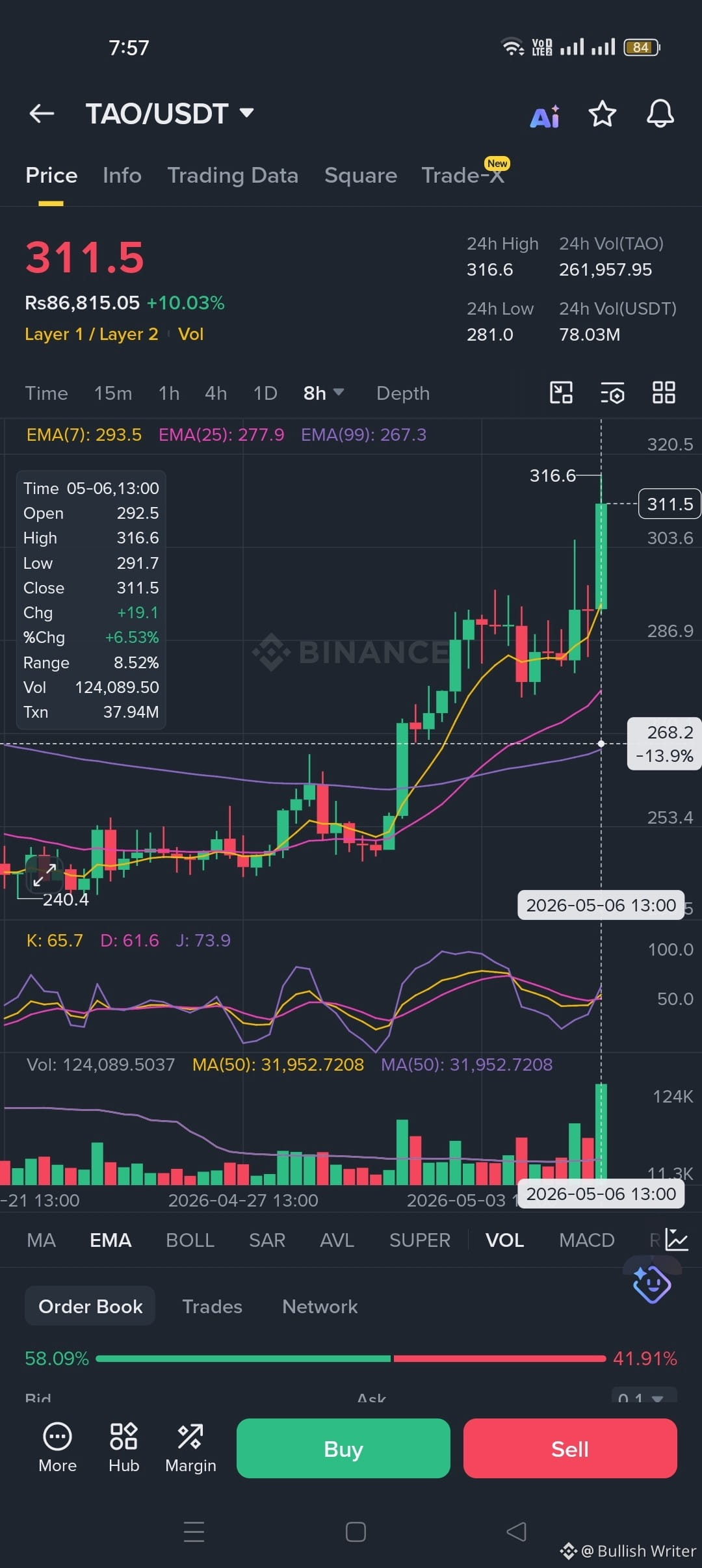Toggle the VOL sub-indicator
Image resolution: width=702 pixels, height=1568 pixels.
[x=504, y=1240]
